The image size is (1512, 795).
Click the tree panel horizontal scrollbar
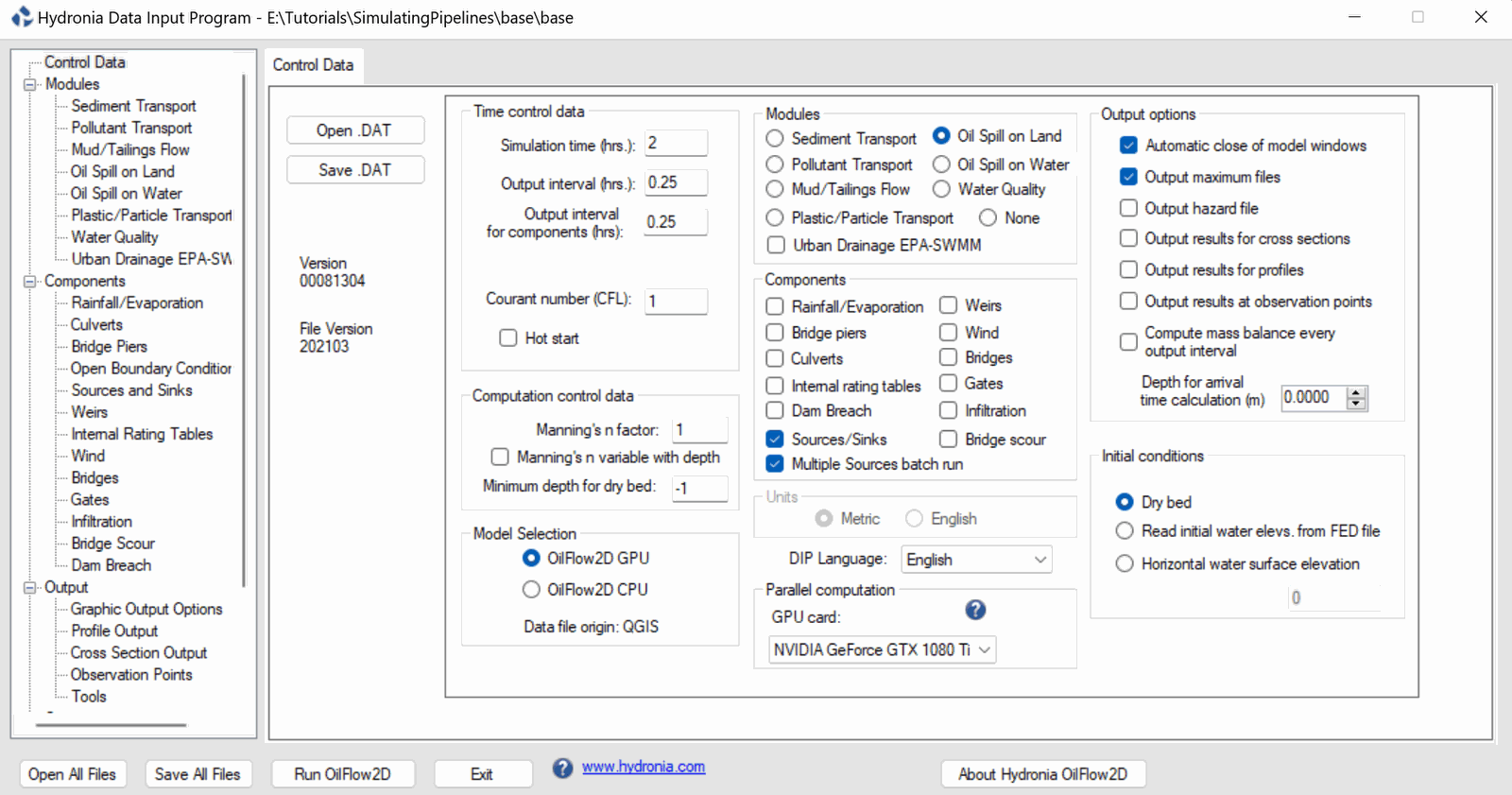(x=112, y=725)
